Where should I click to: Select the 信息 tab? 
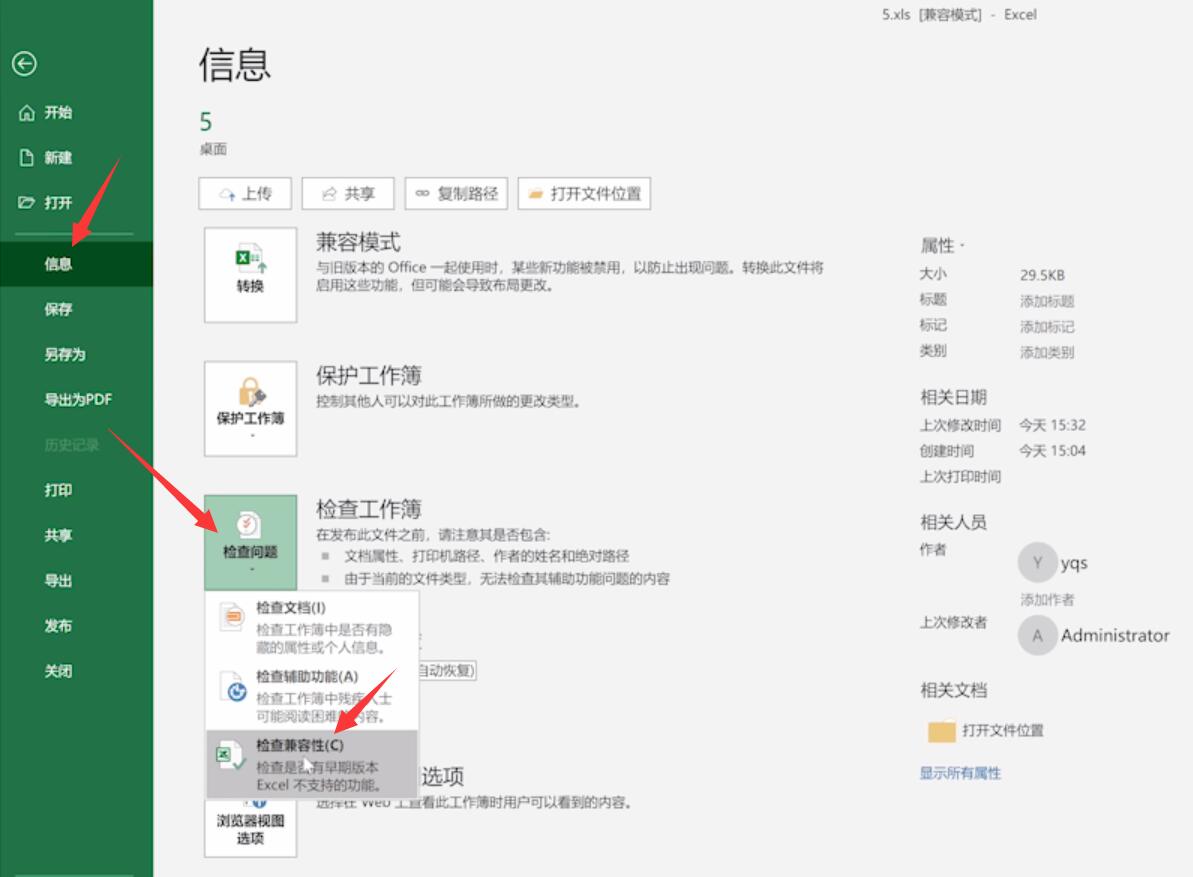coord(76,264)
